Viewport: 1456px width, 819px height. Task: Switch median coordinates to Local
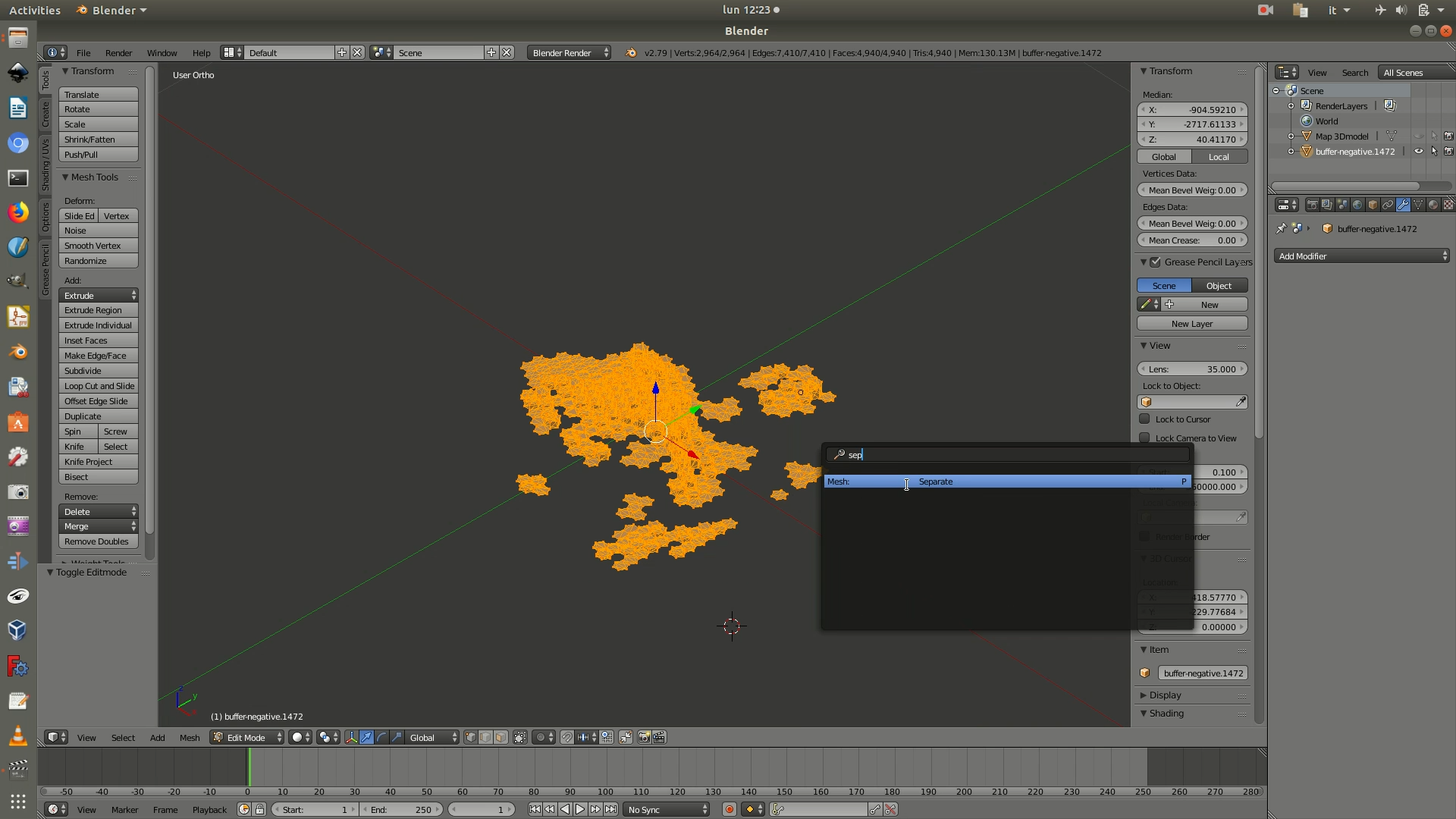[x=1219, y=157]
